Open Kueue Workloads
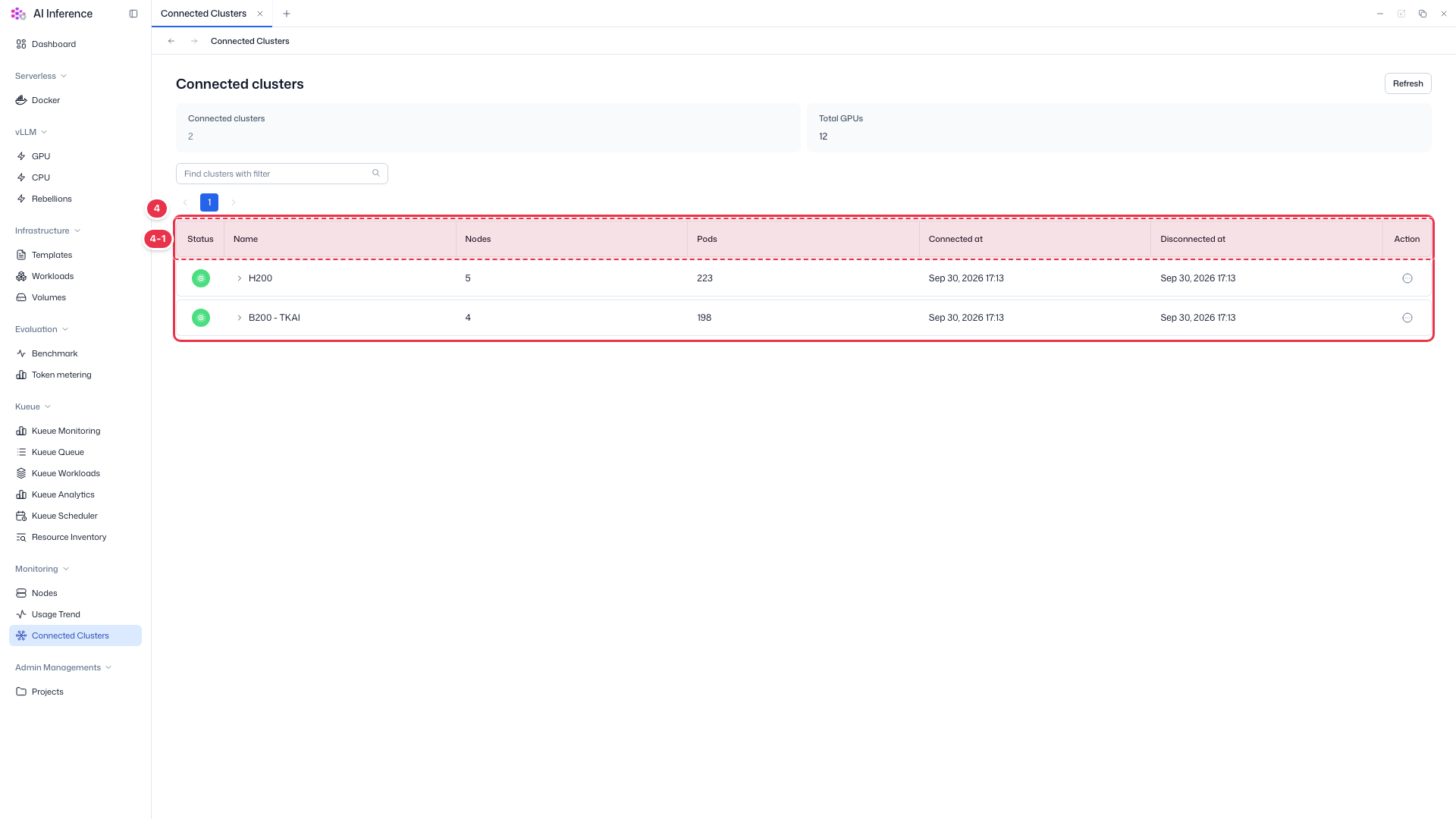 click(75, 473)
